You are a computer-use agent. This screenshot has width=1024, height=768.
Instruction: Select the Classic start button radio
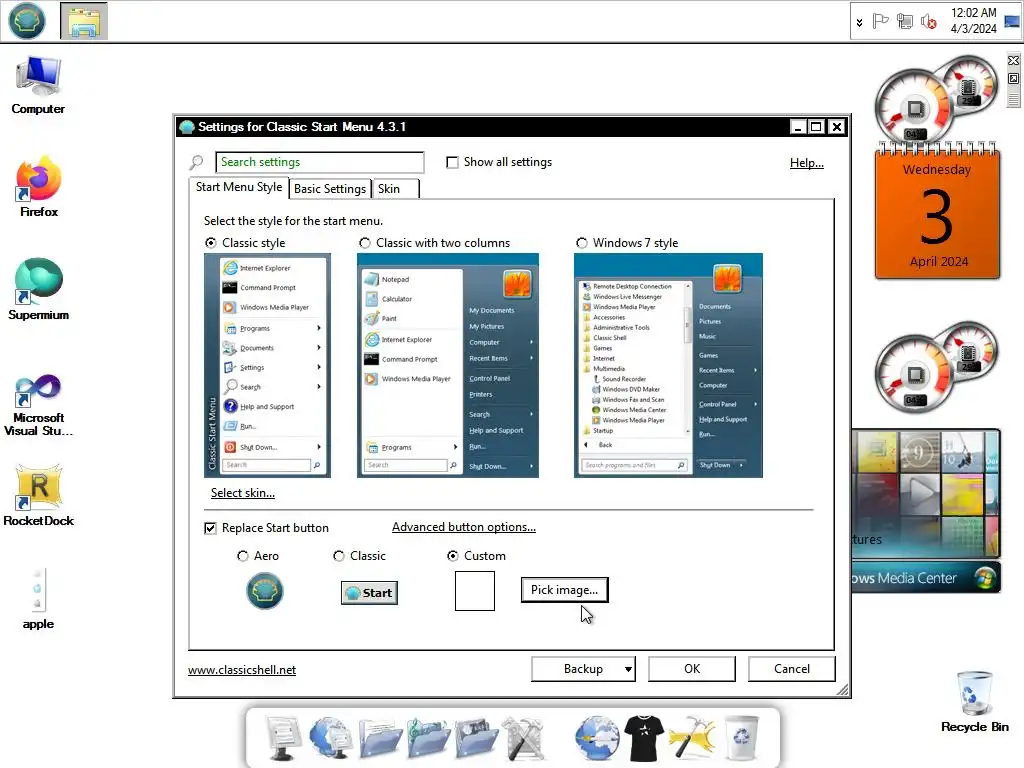coord(338,556)
